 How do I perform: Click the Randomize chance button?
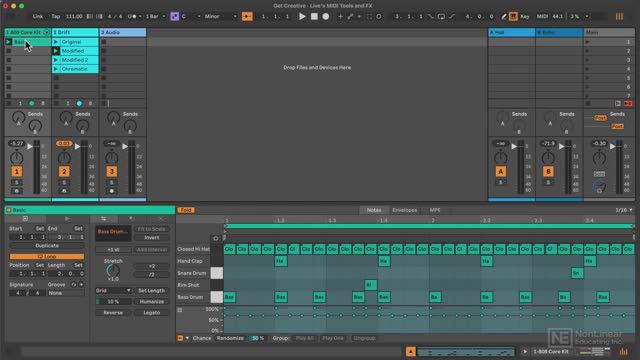click(230, 338)
